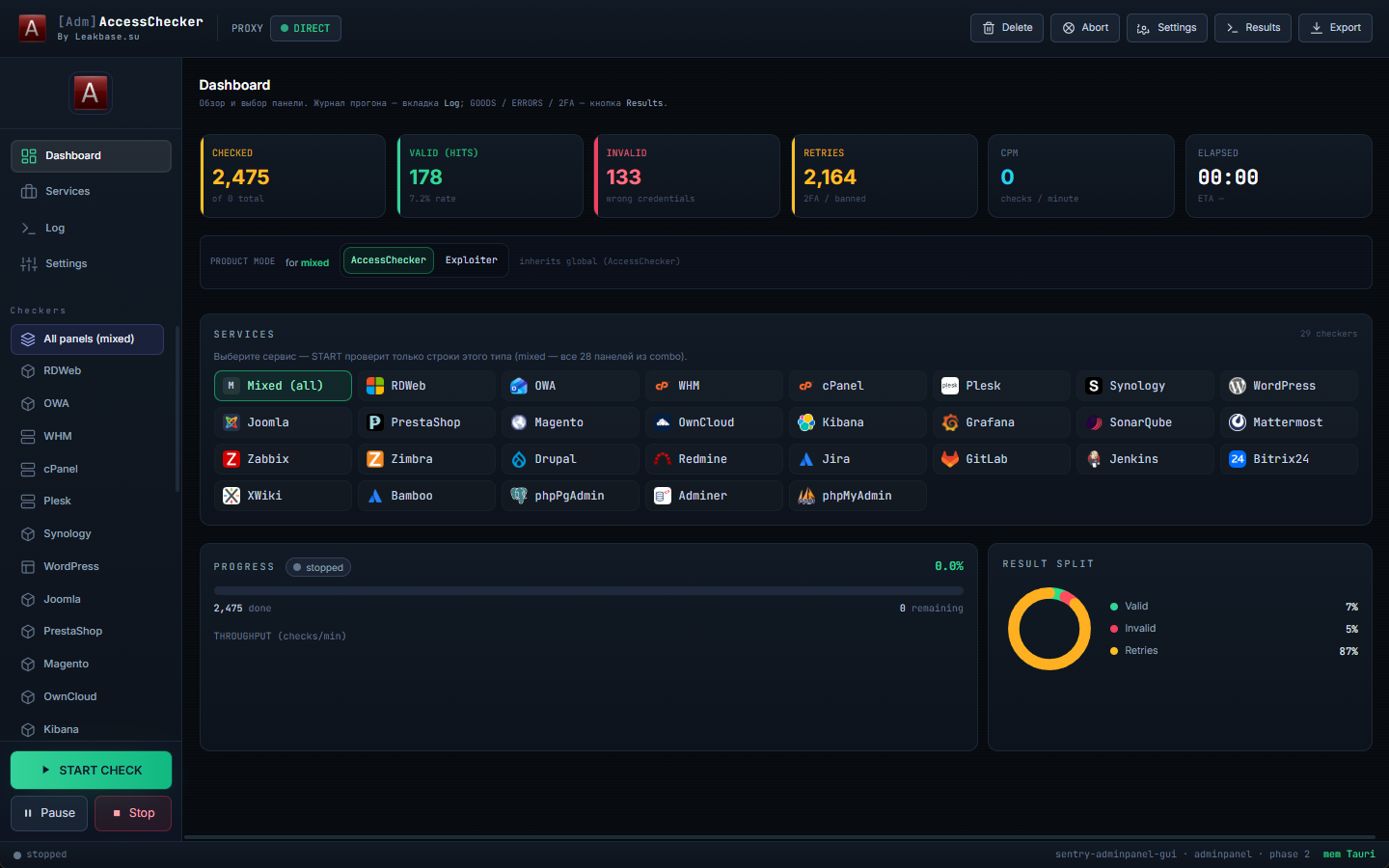The height and width of the screenshot is (868, 1389).
Task: Pick the Zabbix service tile
Action: click(x=283, y=459)
